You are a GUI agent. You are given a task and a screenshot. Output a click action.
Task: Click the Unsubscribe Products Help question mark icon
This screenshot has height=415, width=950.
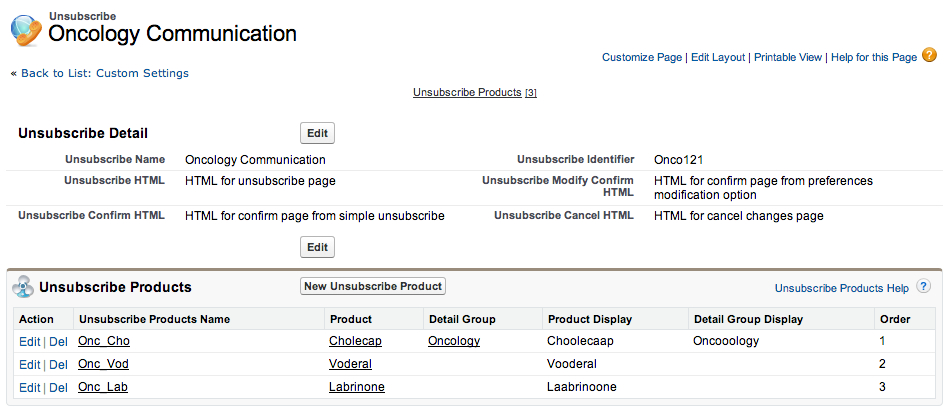coord(923,287)
